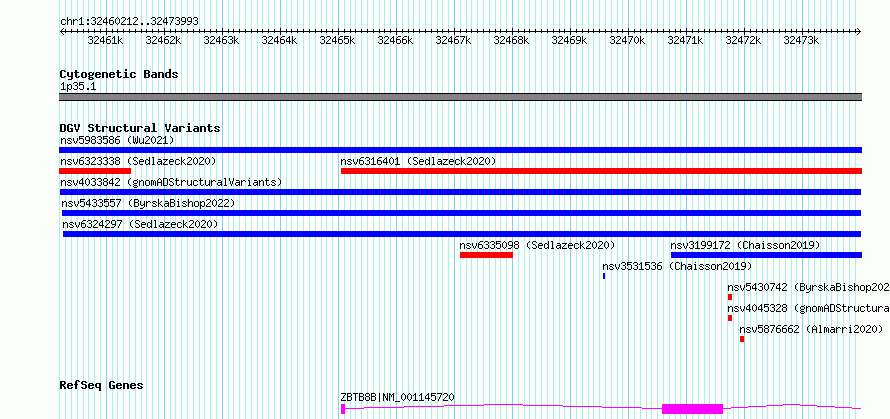Screen dimensions: 890x419
Task: Click the small red marker under nsv4045328
Action: click(x=730, y=318)
